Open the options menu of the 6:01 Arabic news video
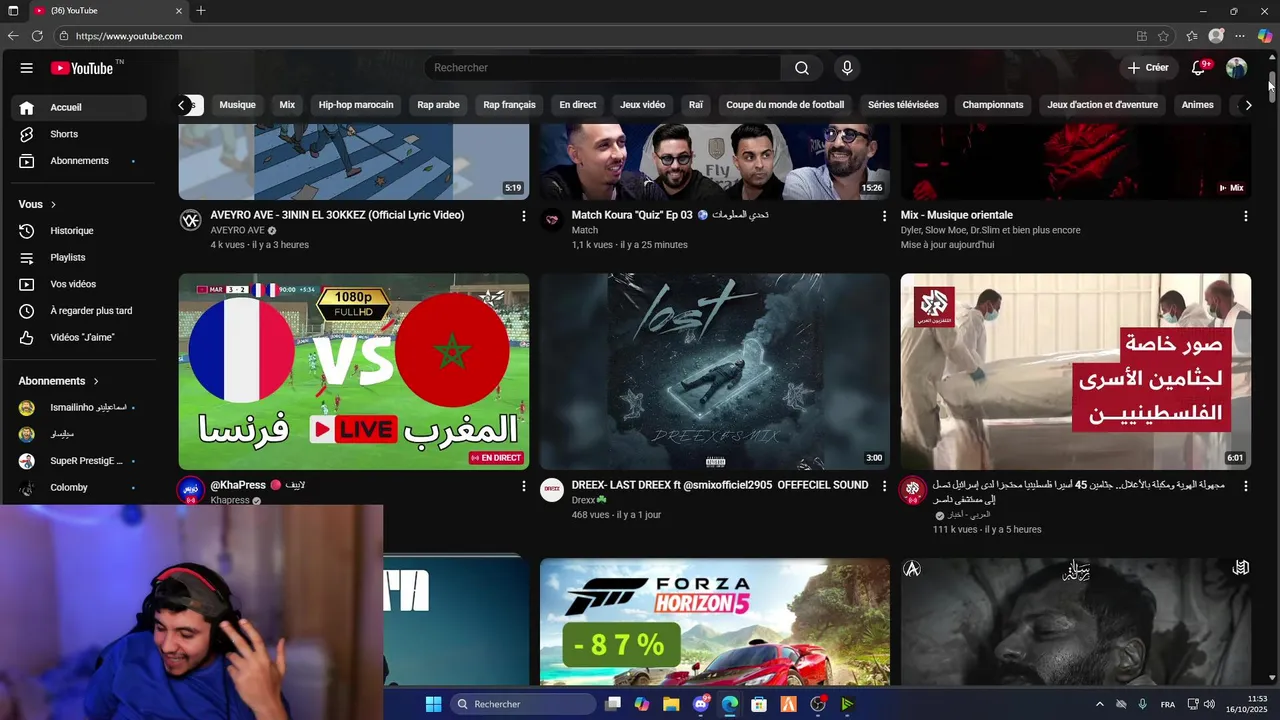Viewport: 1280px width, 720px height. [x=1245, y=486]
